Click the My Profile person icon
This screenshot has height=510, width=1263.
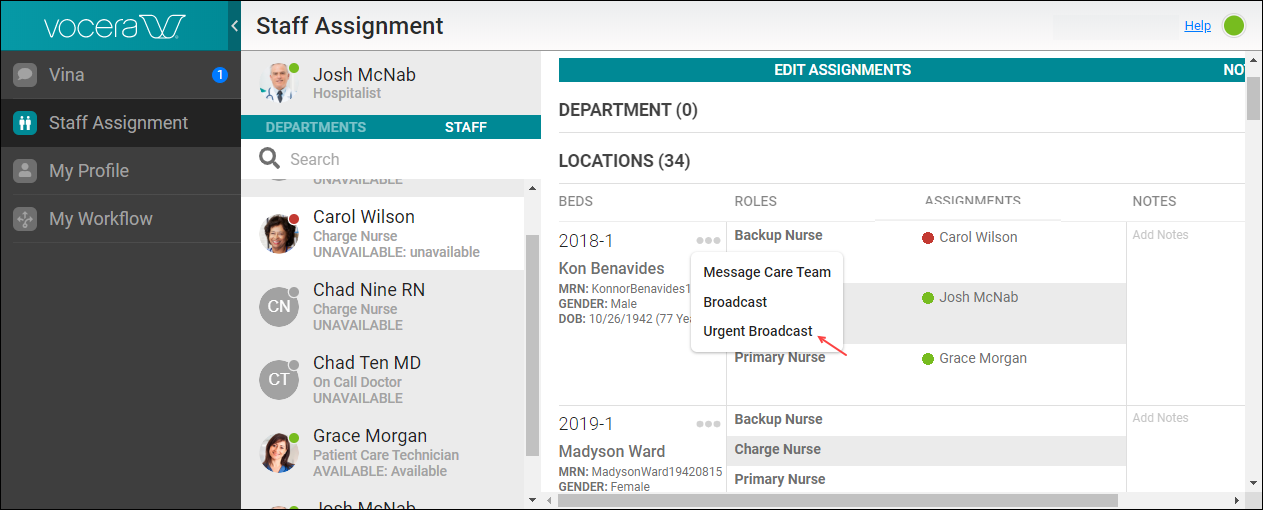[x=26, y=171]
